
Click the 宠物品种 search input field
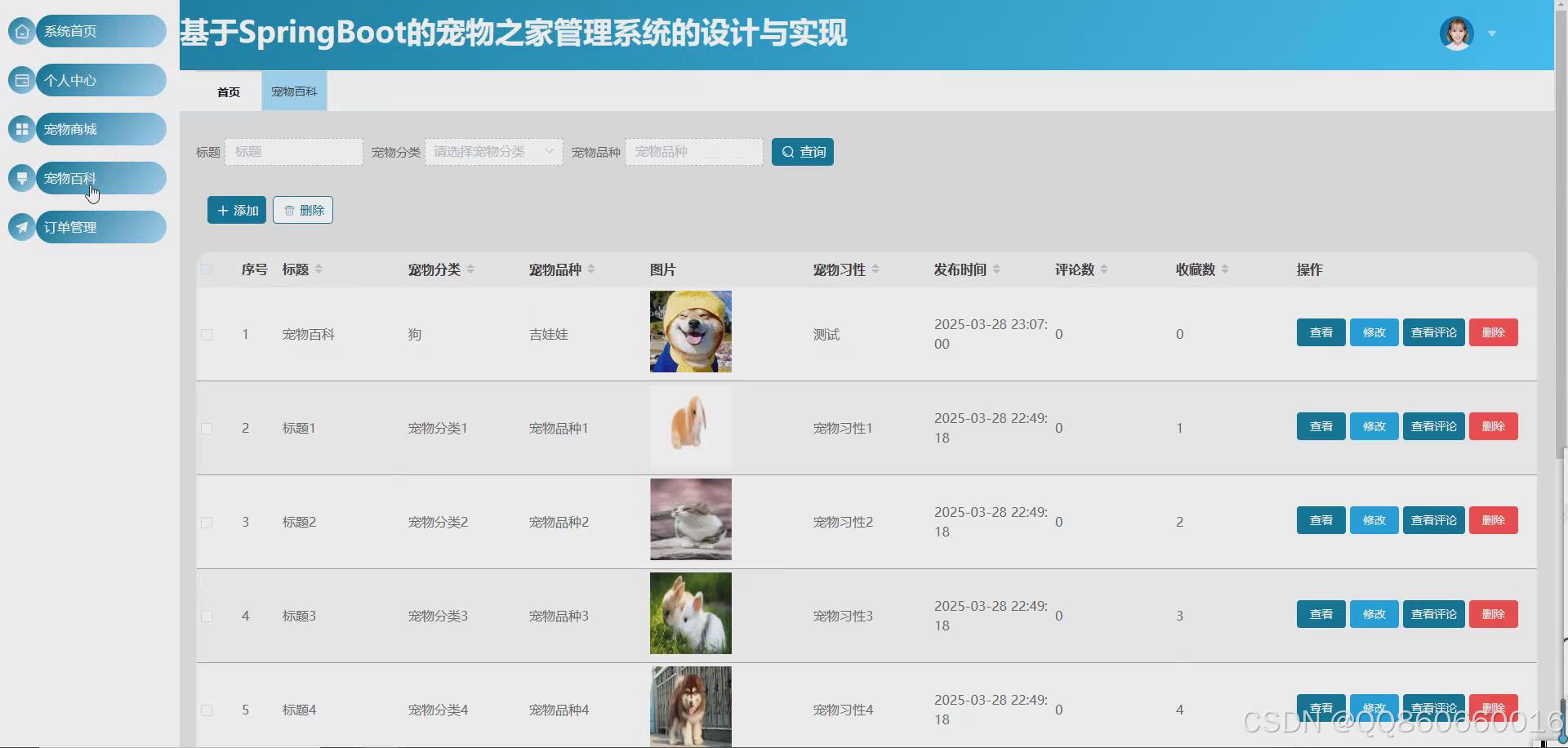(x=694, y=152)
